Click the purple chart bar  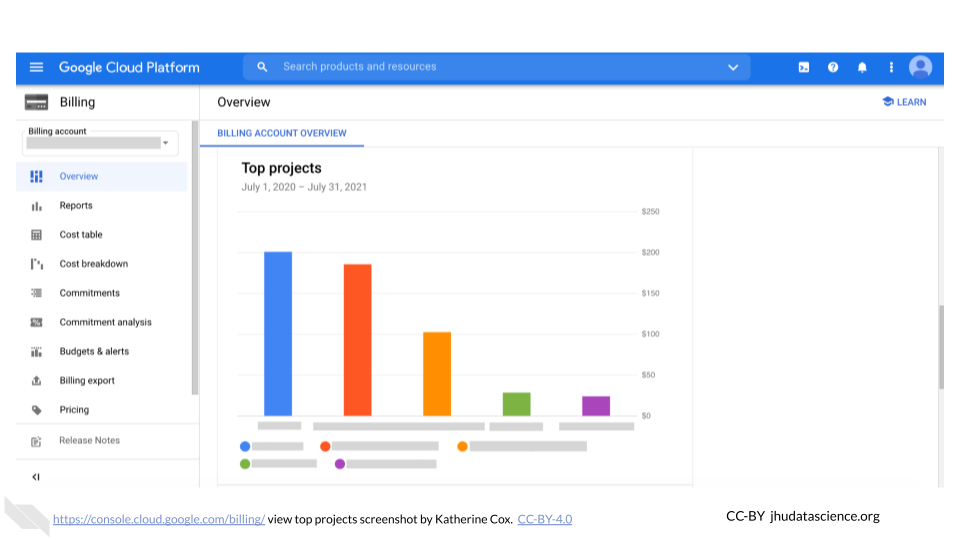tap(596, 406)
